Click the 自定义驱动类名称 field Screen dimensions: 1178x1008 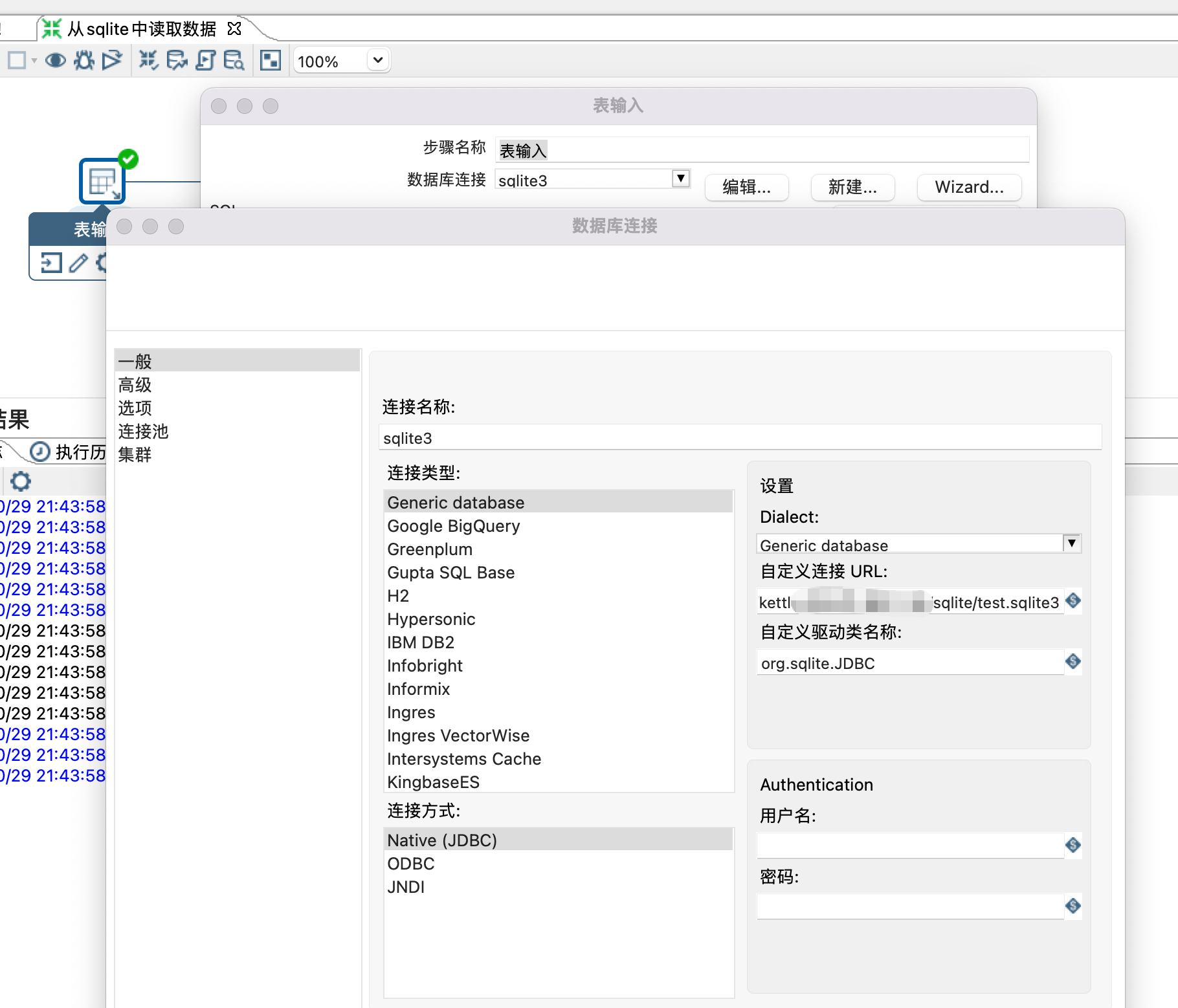tap(909, 663)
